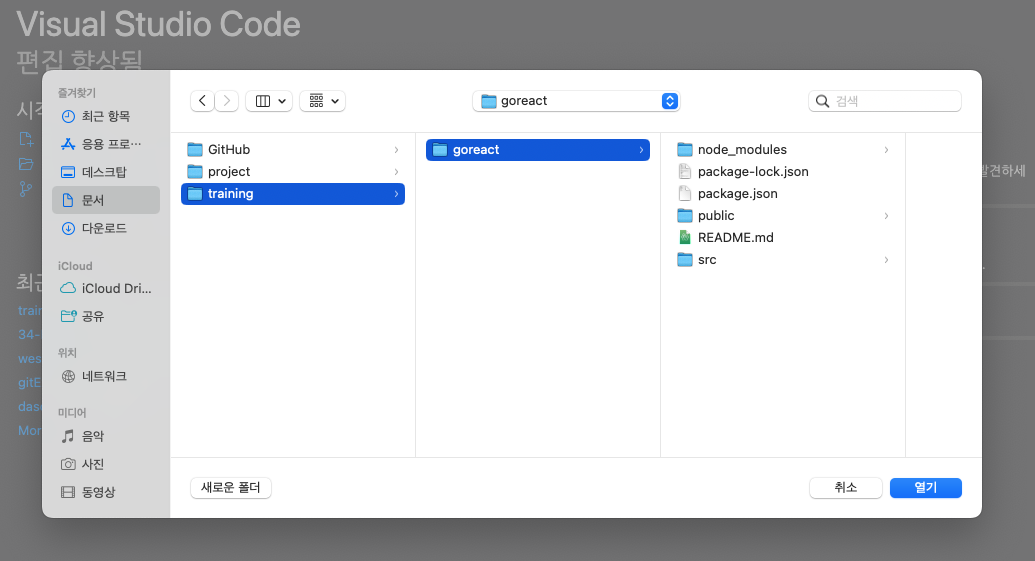Image resolution: width=1035 pixels, height=561 pixels.
Task: Click the 취소 button
Action: click(846, 488)
